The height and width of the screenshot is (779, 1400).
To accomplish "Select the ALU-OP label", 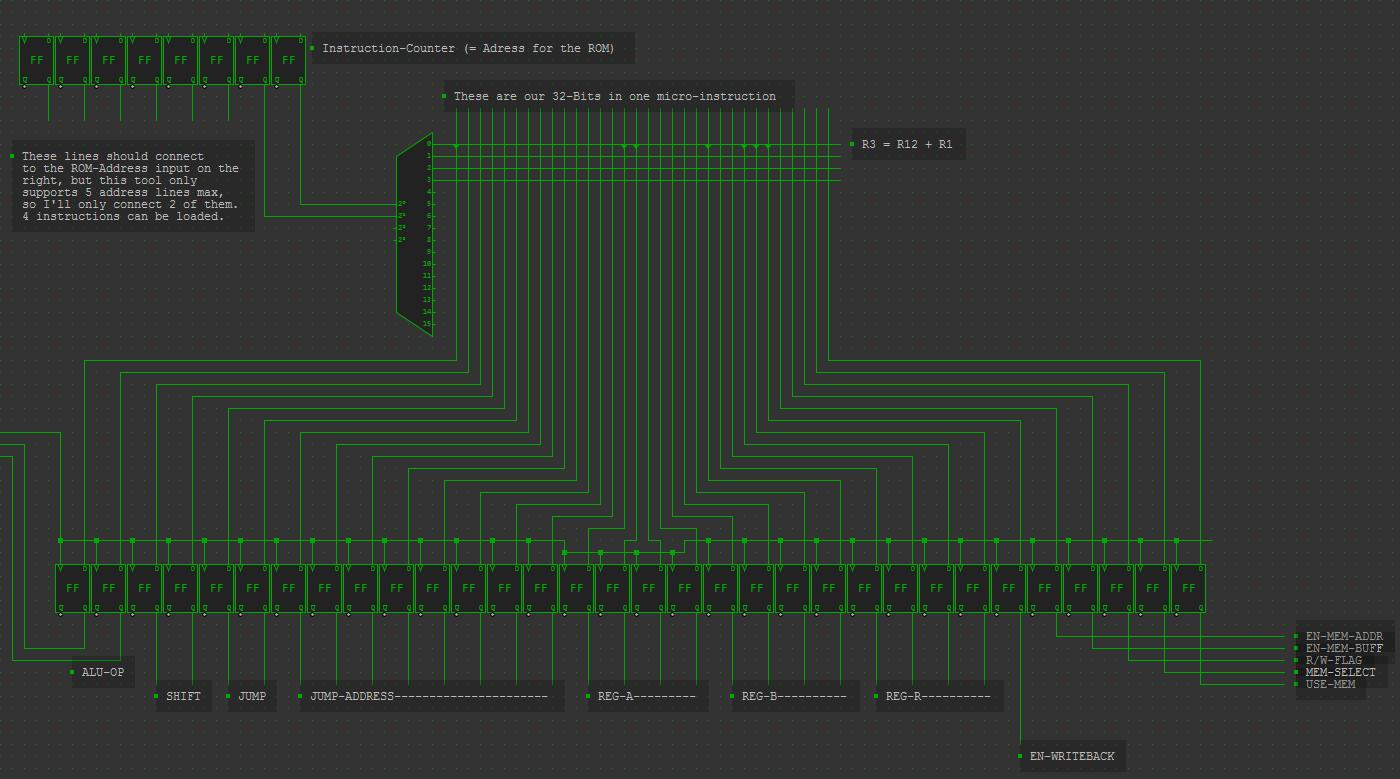I will tap(102, 672).
